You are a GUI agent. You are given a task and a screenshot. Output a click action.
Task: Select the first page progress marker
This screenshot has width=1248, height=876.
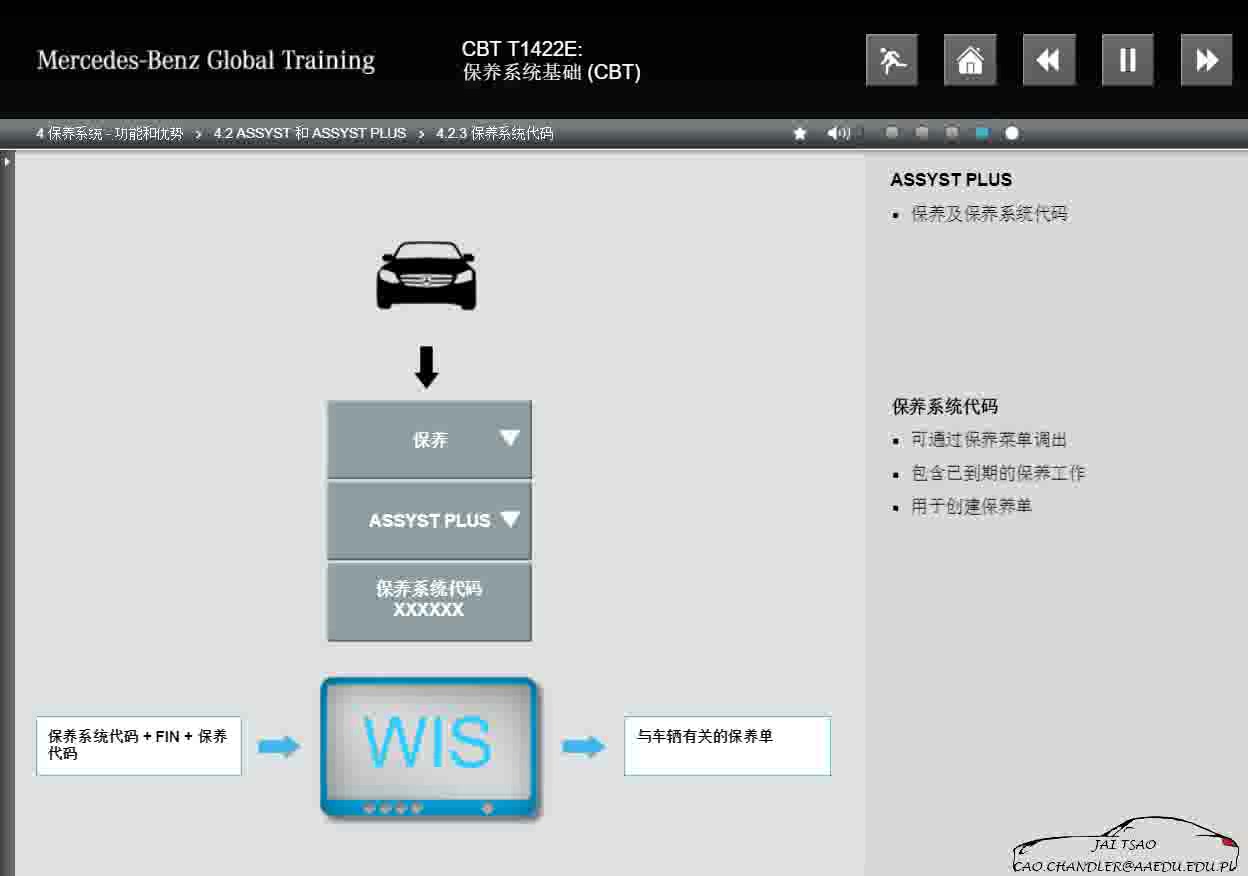click(x=892, y=133)
